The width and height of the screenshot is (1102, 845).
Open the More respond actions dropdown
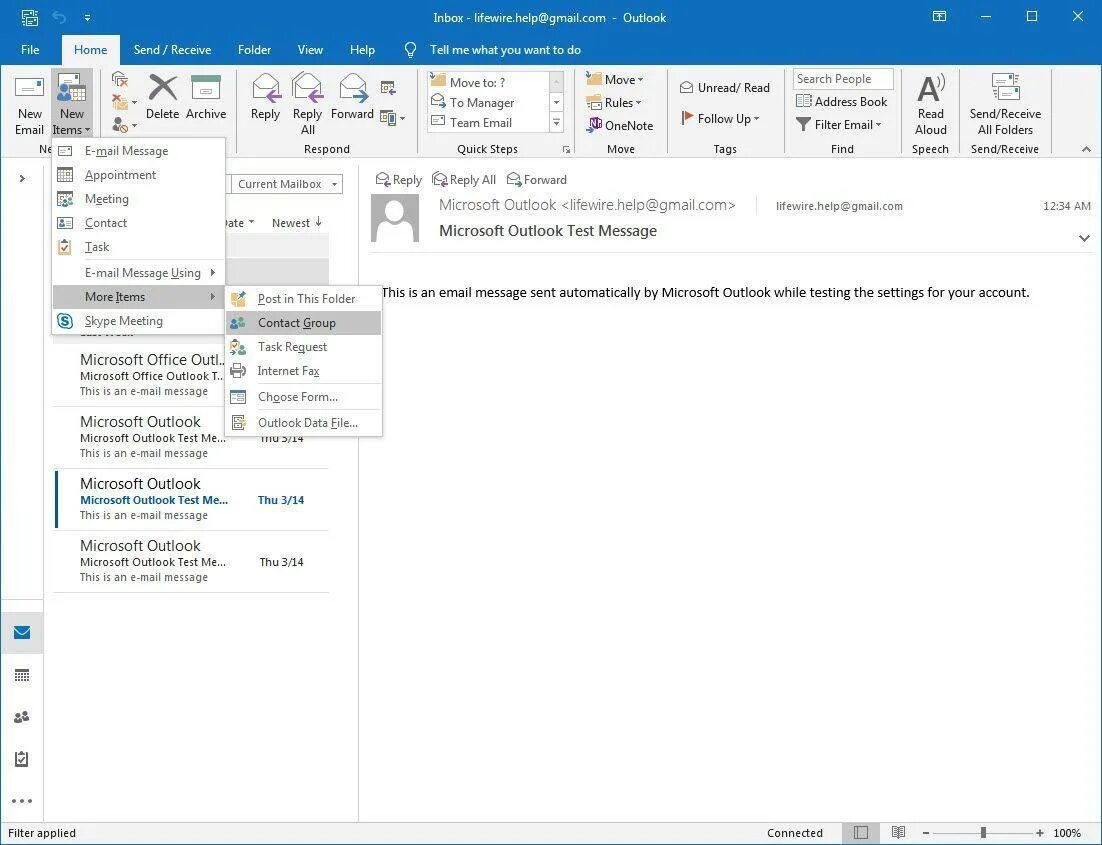392,117
